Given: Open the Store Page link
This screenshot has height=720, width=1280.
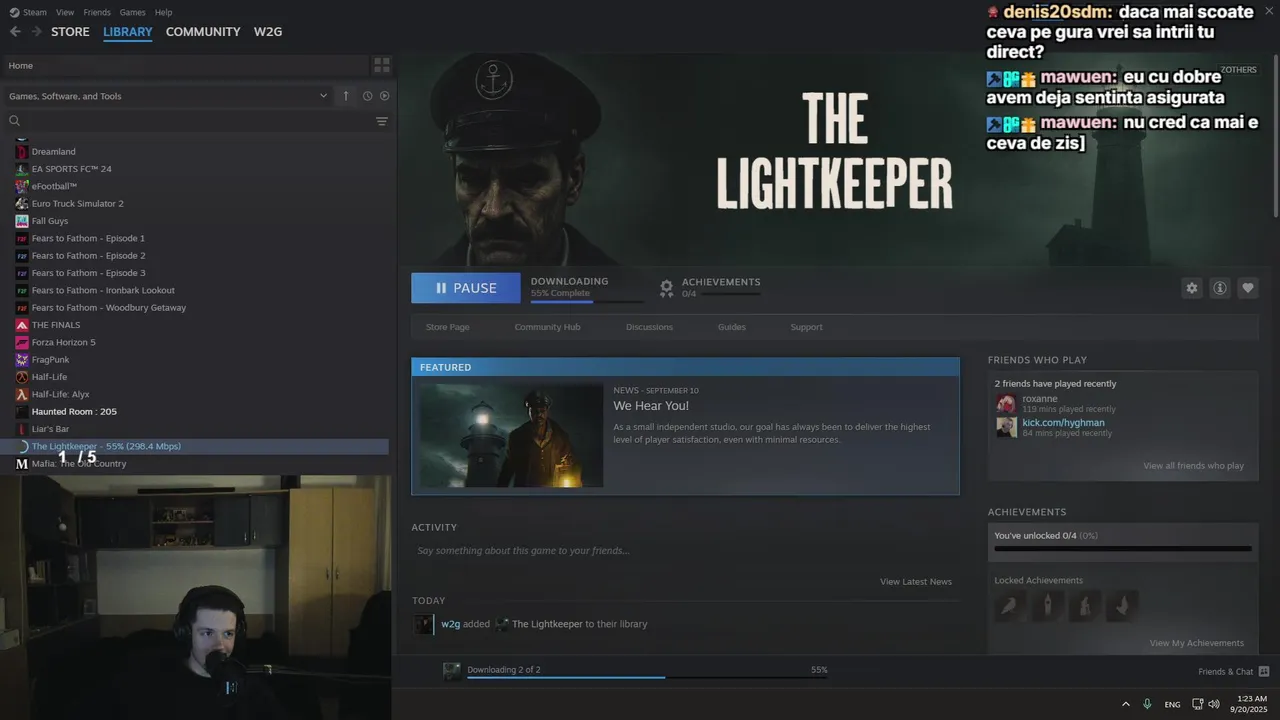Looking at the screenshot, I should 447,327.
